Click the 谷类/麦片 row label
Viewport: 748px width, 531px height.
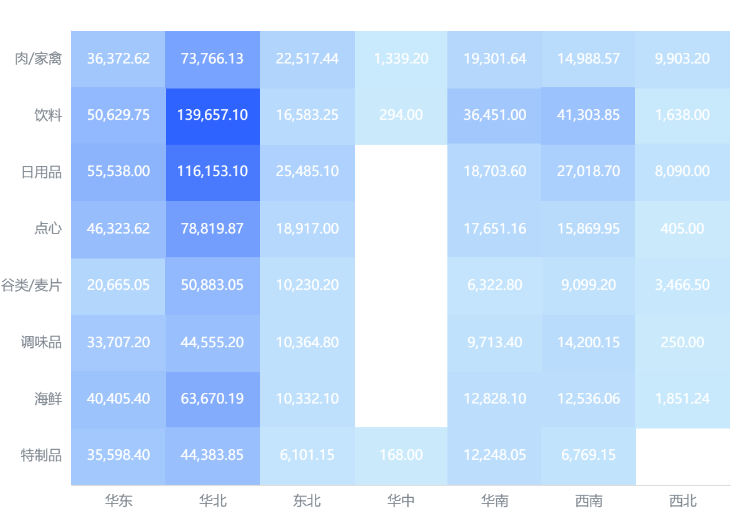click(x=31, y=285)
